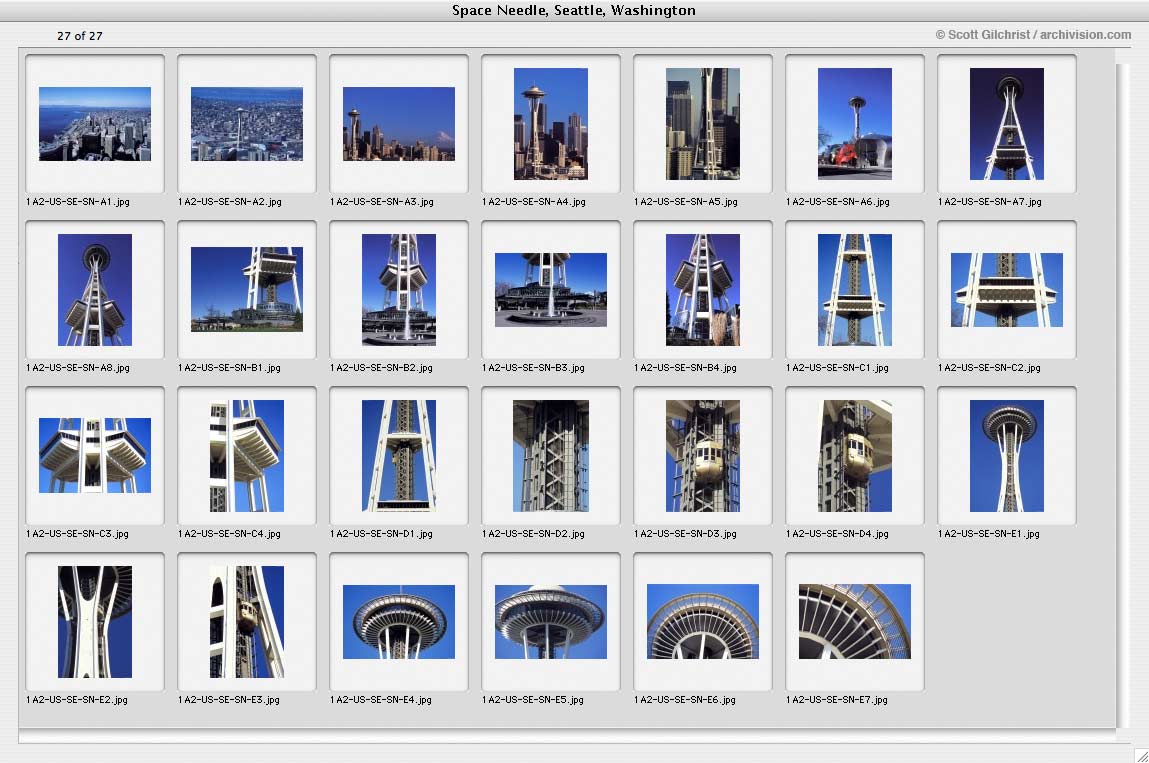Select the label "1A2-US-SE-SN-B3.jpg"
The width and height of the screenshot is (1149, 763).
coord(533,368)
